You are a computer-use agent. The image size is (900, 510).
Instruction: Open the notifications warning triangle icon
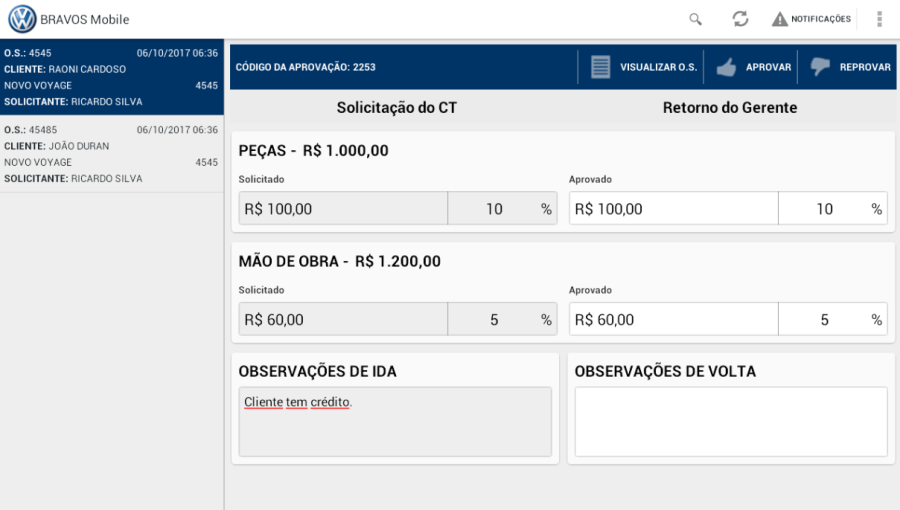pyautogui.click(x=780, y=19)
